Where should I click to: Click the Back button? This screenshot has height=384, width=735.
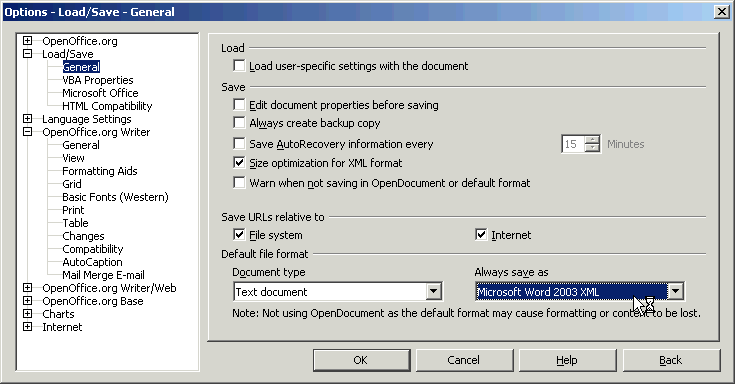coord(671,360)
